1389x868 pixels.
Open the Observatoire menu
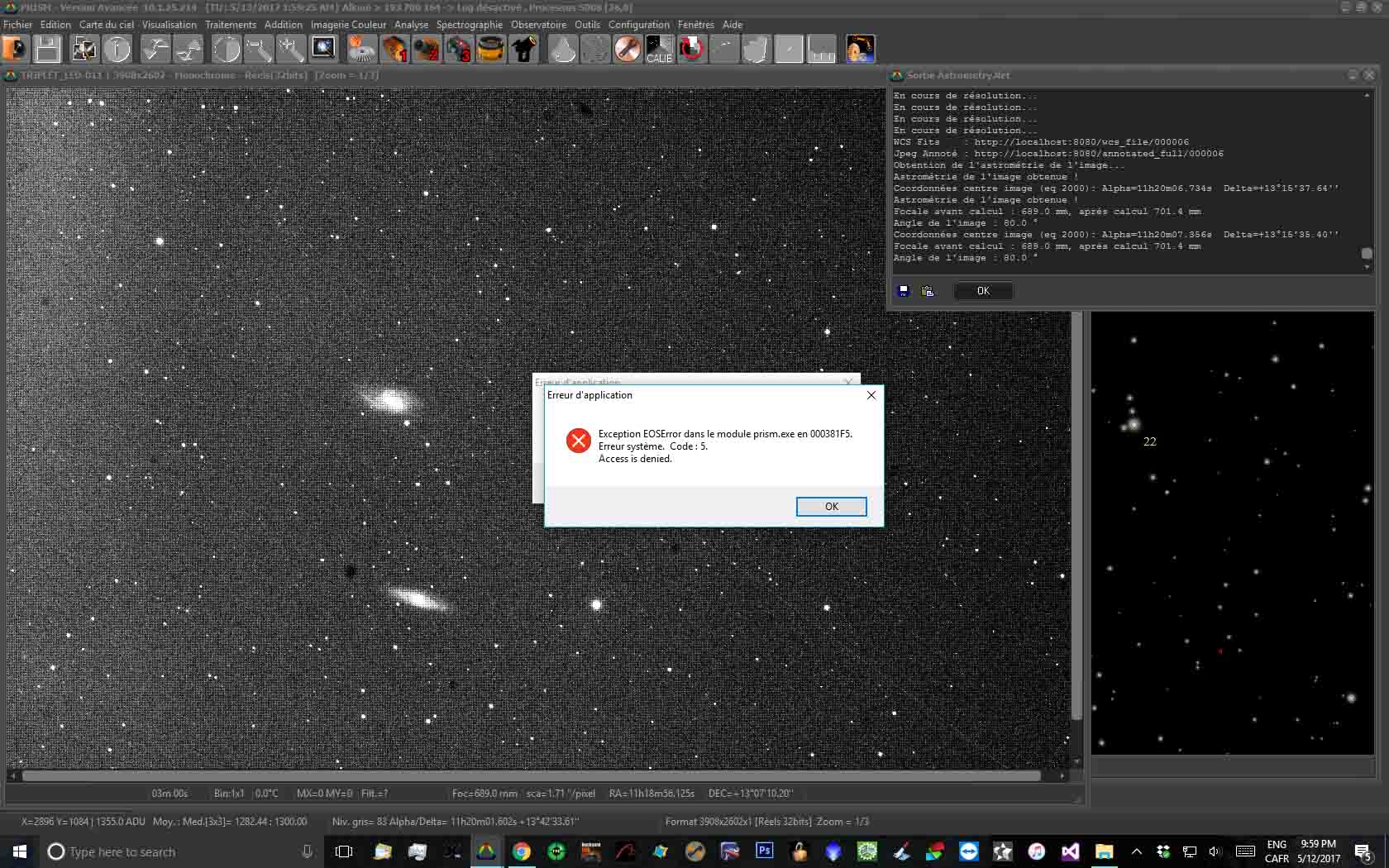click(x=538, y=25)
